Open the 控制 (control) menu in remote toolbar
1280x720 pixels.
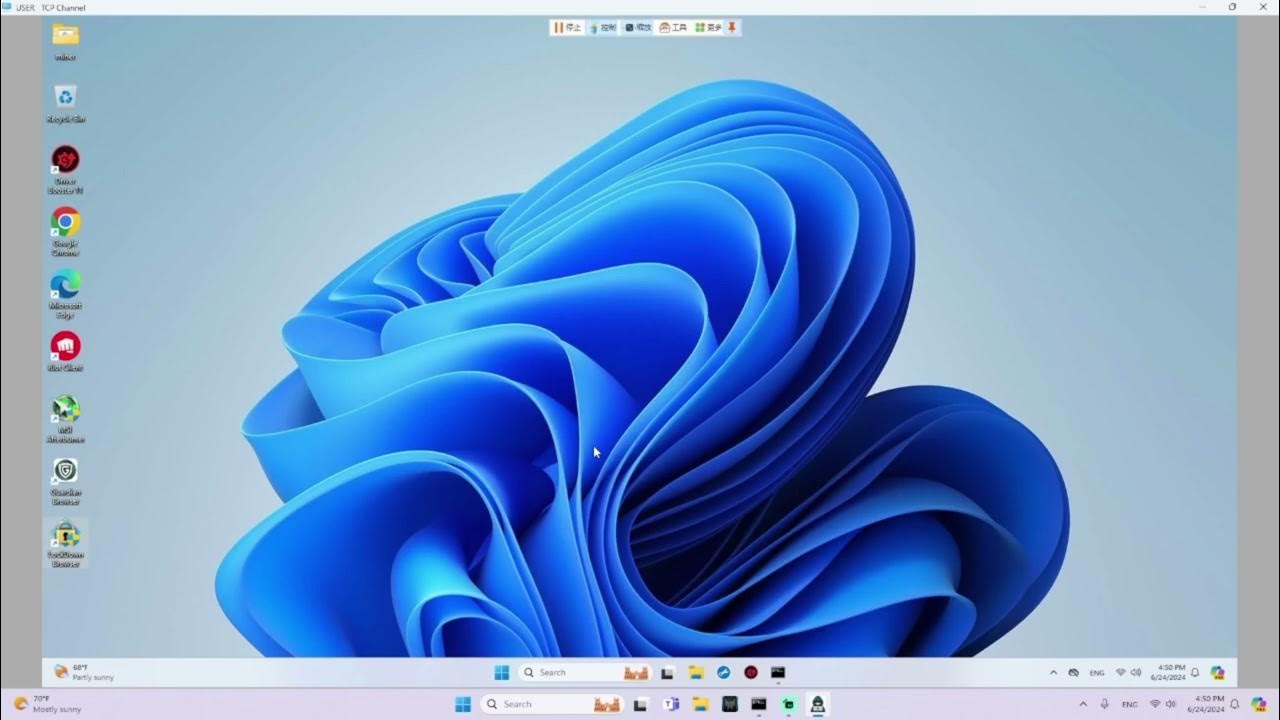point(602,28)
